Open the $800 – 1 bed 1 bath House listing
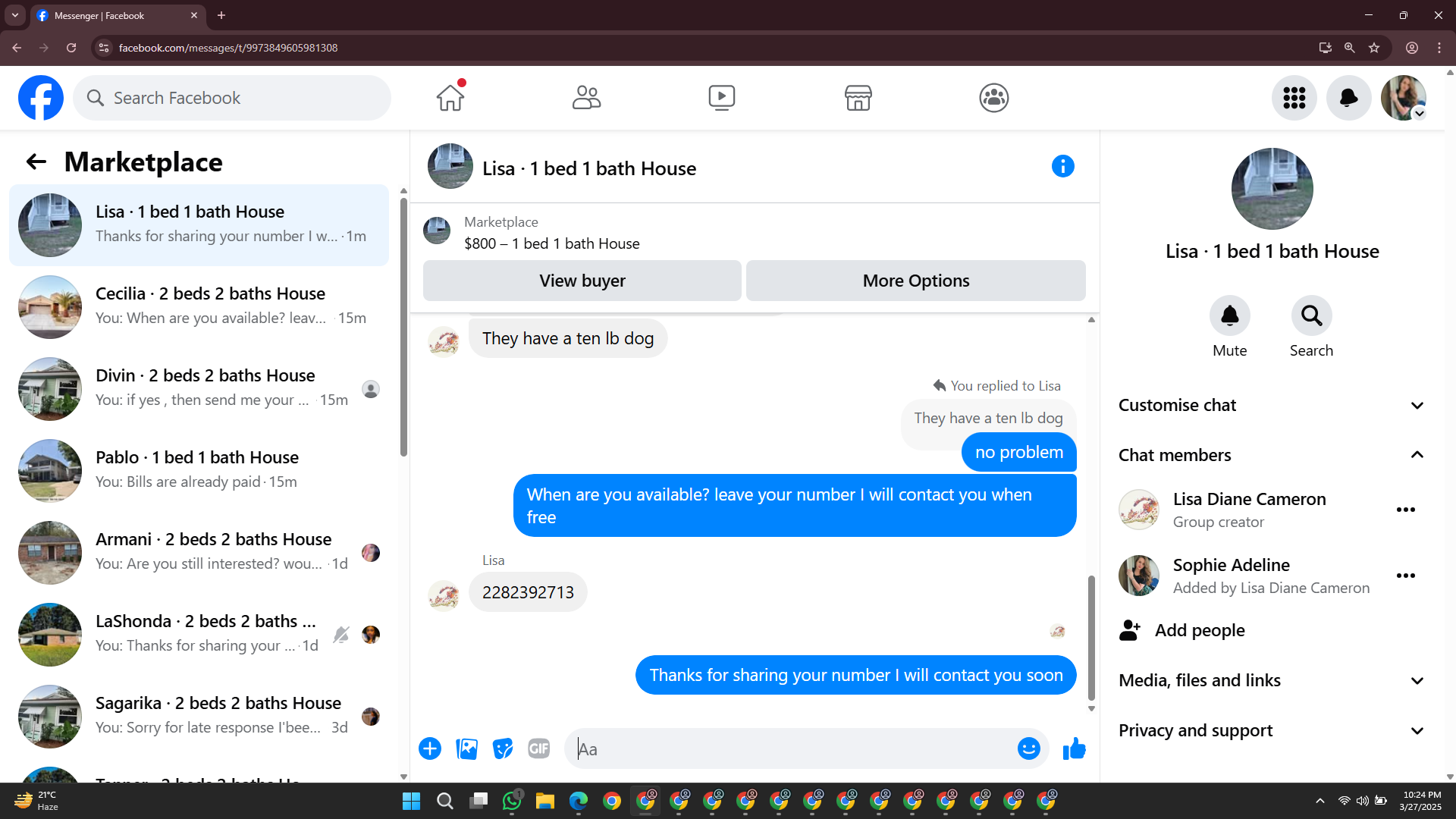Screen dimensions: 1456x819 [551, 243]
